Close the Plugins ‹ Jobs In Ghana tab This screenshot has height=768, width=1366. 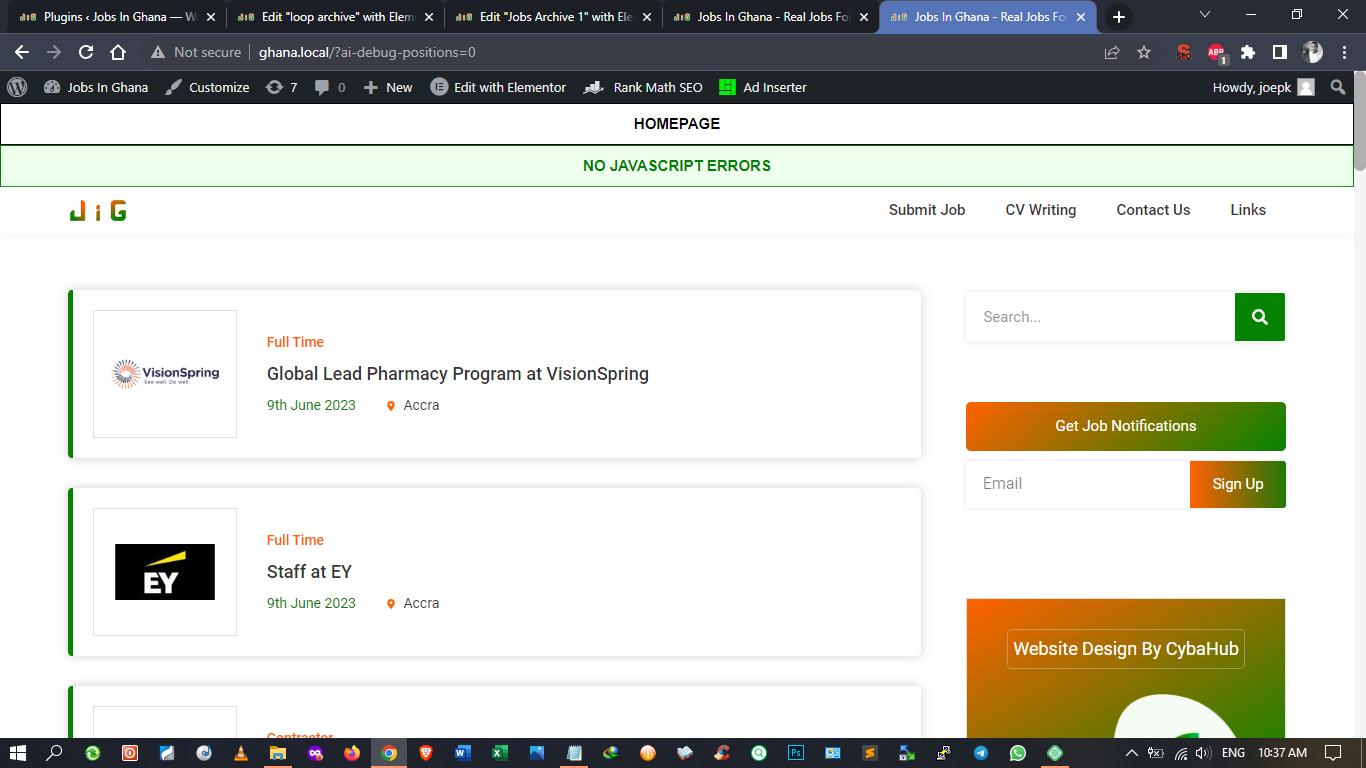tap(211, 17)
